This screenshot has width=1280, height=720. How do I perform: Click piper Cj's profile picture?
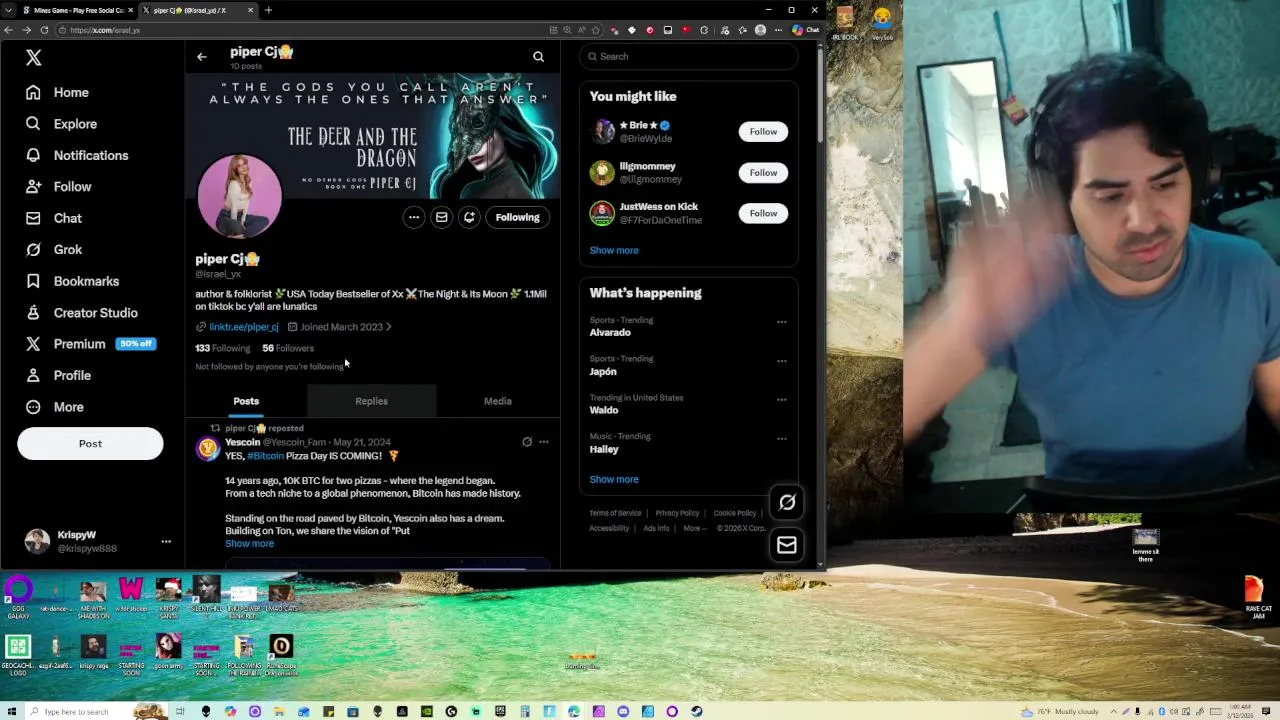pos(239,196)
